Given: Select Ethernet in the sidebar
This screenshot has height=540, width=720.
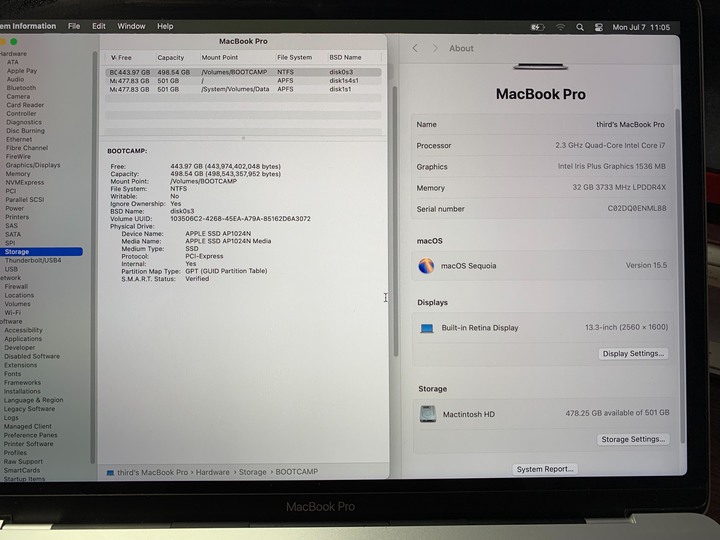Looking at the screenshot, I should pyautogui.click(x=19, y=139).
